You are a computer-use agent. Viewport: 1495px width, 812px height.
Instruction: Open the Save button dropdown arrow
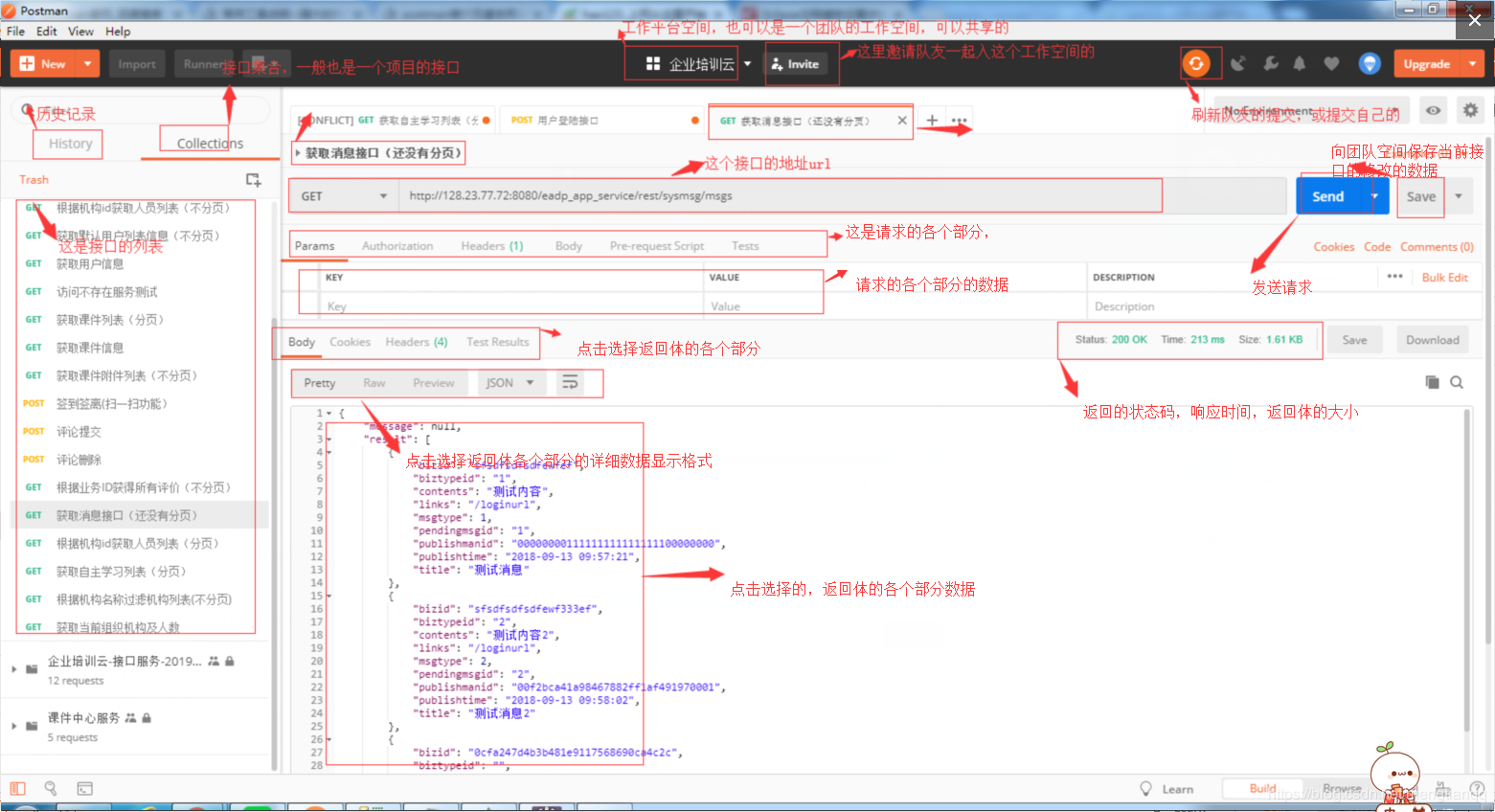pos(1459,196)
